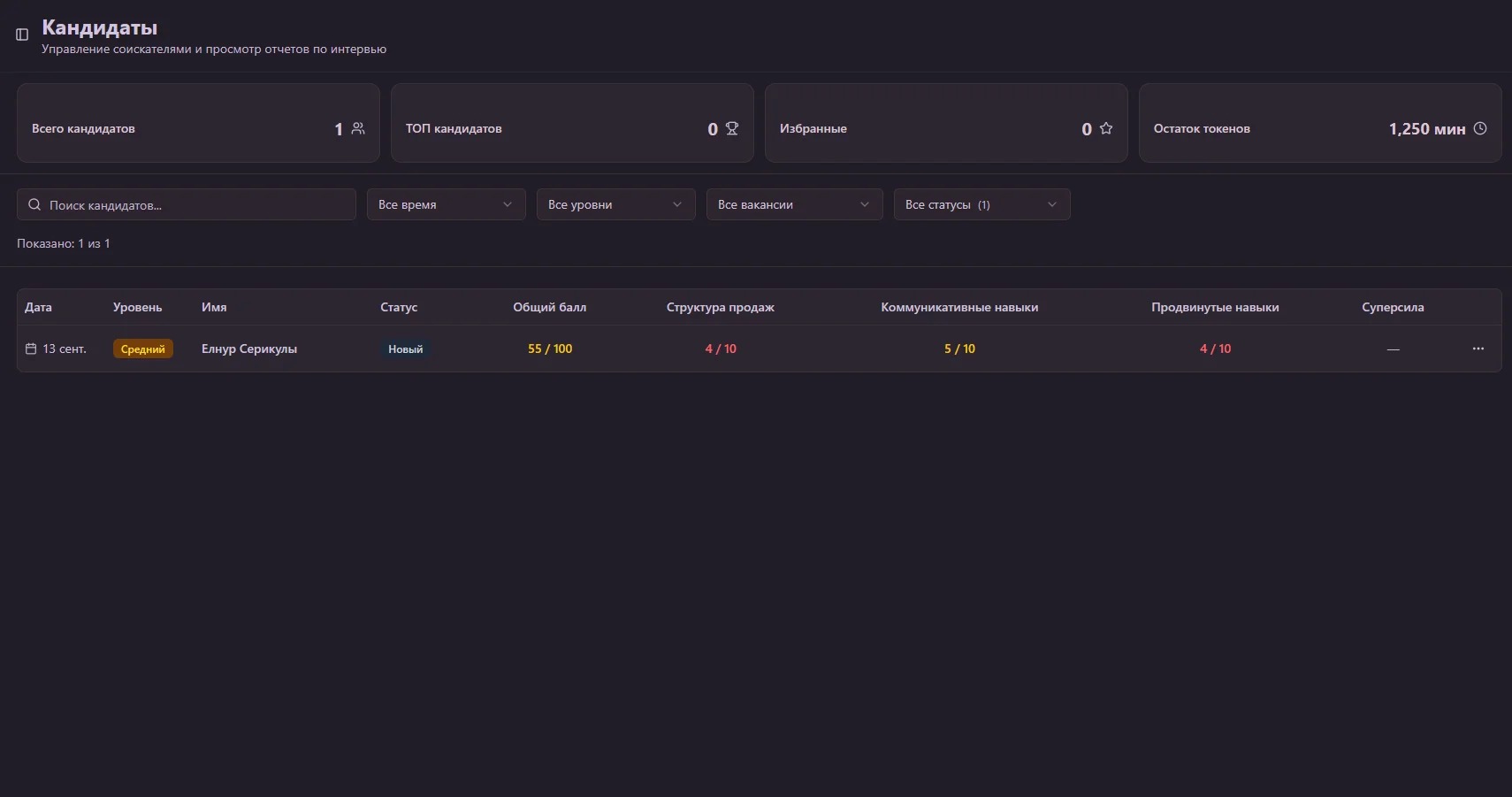1512x797 pixels.
Task: Expand the Все уровни filter
Action: 615,204
